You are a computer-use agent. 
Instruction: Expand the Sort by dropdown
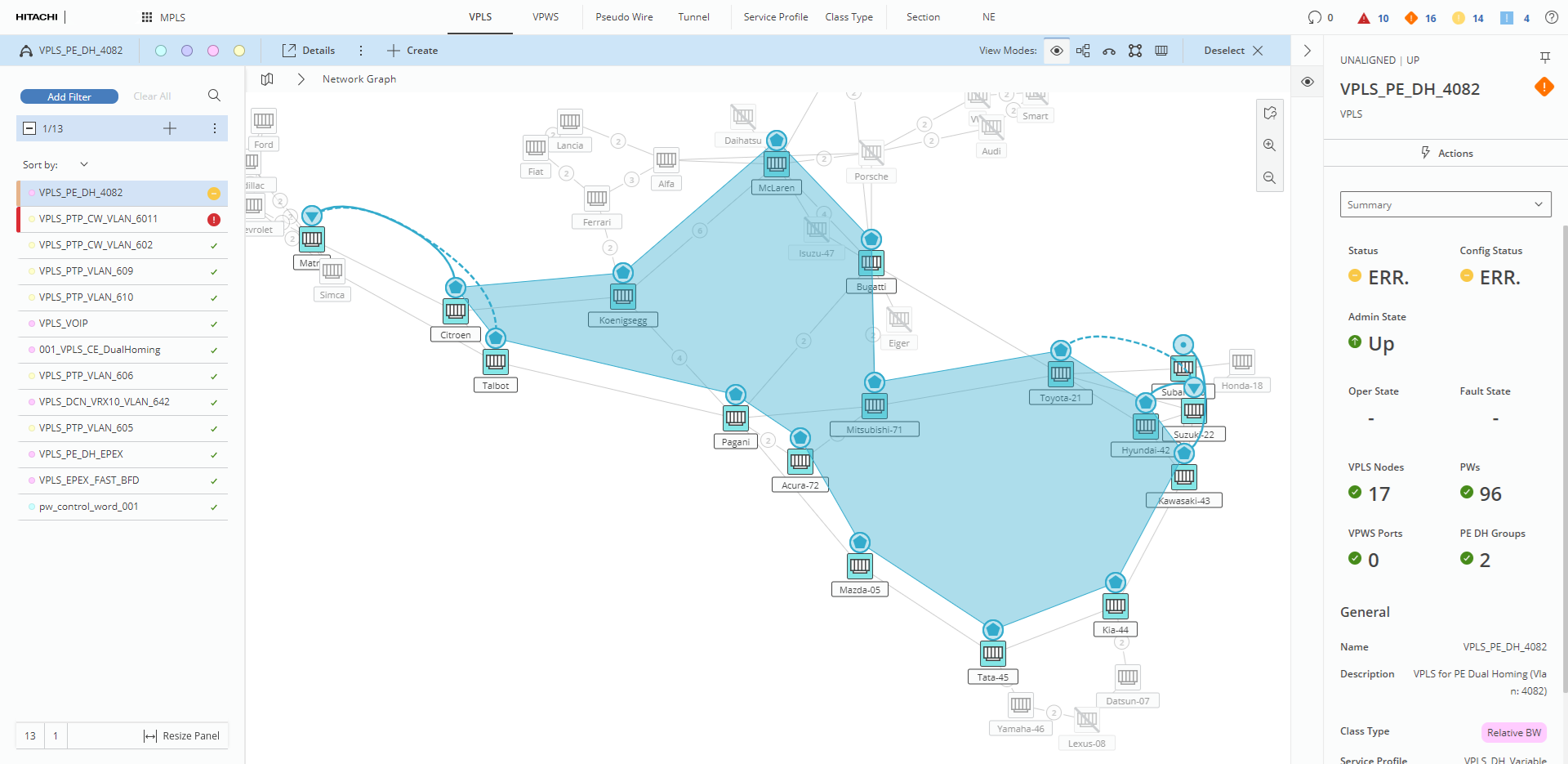83,164
